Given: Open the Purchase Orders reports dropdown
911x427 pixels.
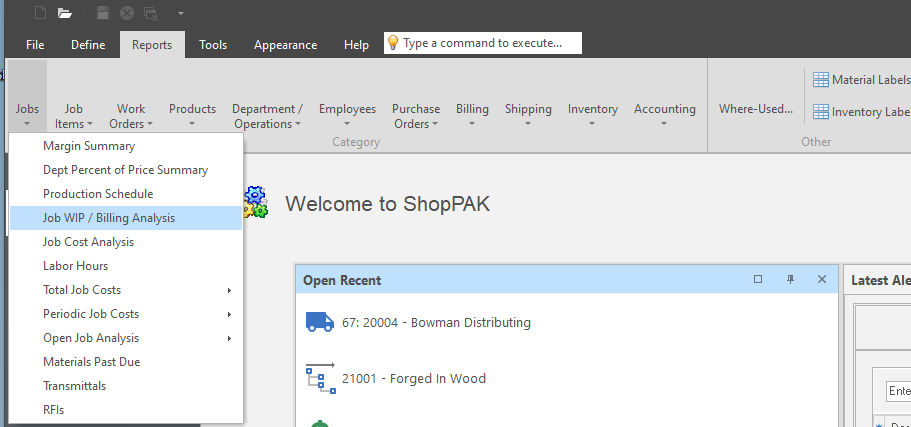Looking at the screenshot, I should [x=416, y=116].
